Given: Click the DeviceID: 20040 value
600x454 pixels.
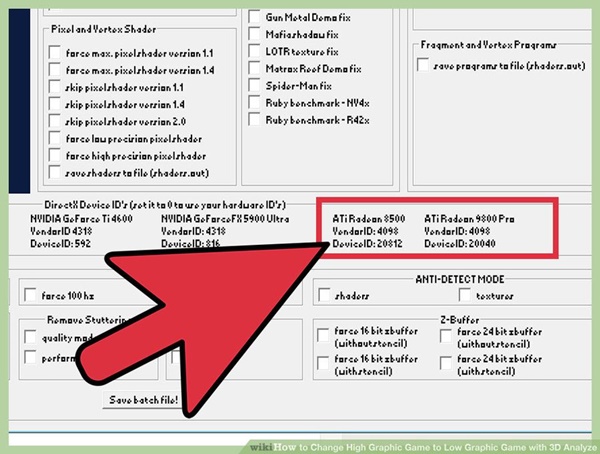Looking at the screenshot, I should (460, 243).
